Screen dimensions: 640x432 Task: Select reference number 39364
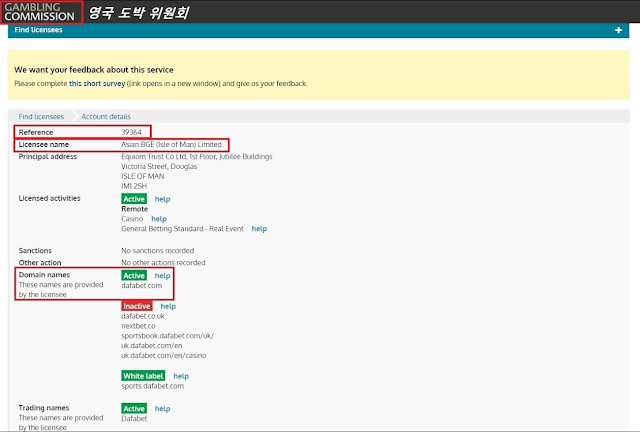(x=131, y=132)
